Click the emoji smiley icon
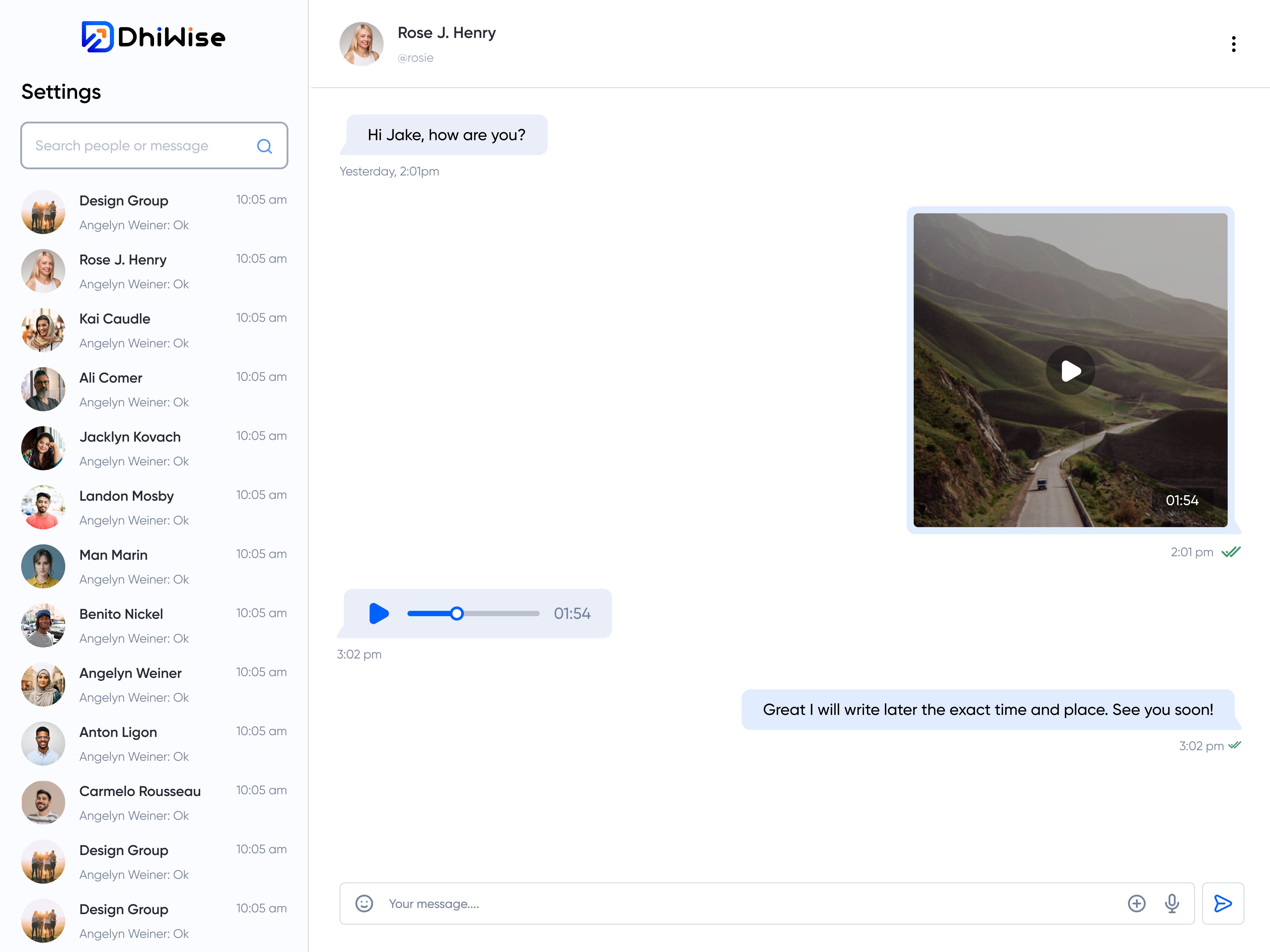 pos(364,903)
